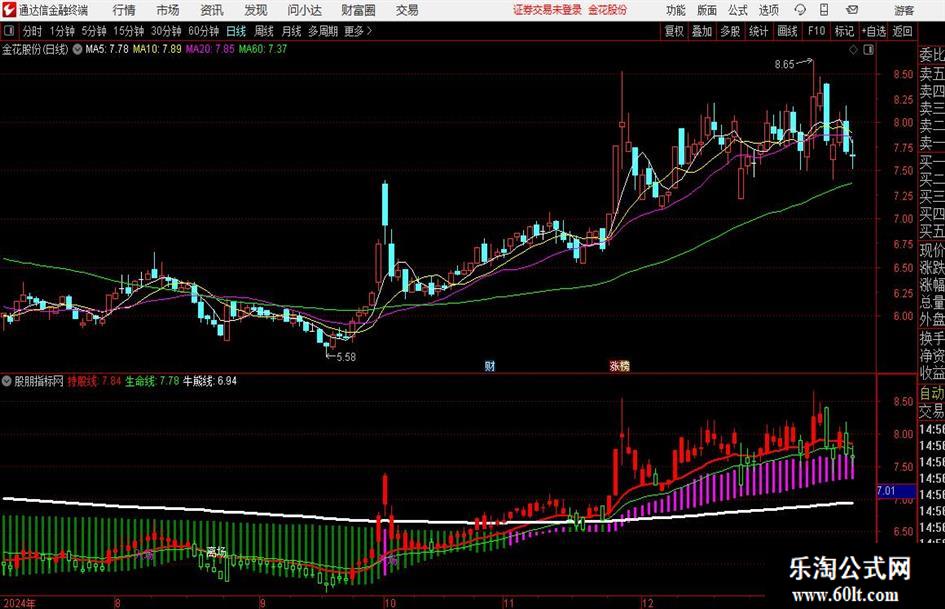945x609 pixels.
Task: Open the 问小达 menu
Action: [x=304, y=10]
